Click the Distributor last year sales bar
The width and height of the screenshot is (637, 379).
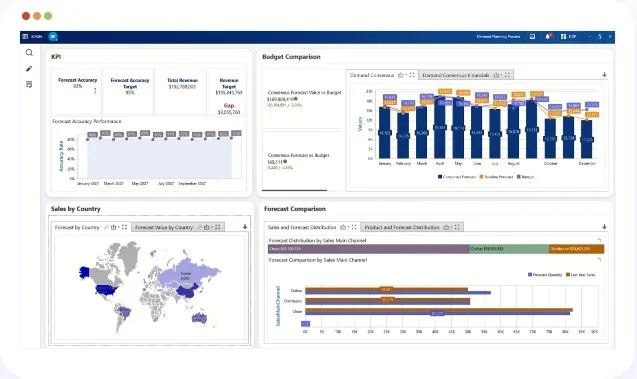pyautogui.click(x=388, y=300)
